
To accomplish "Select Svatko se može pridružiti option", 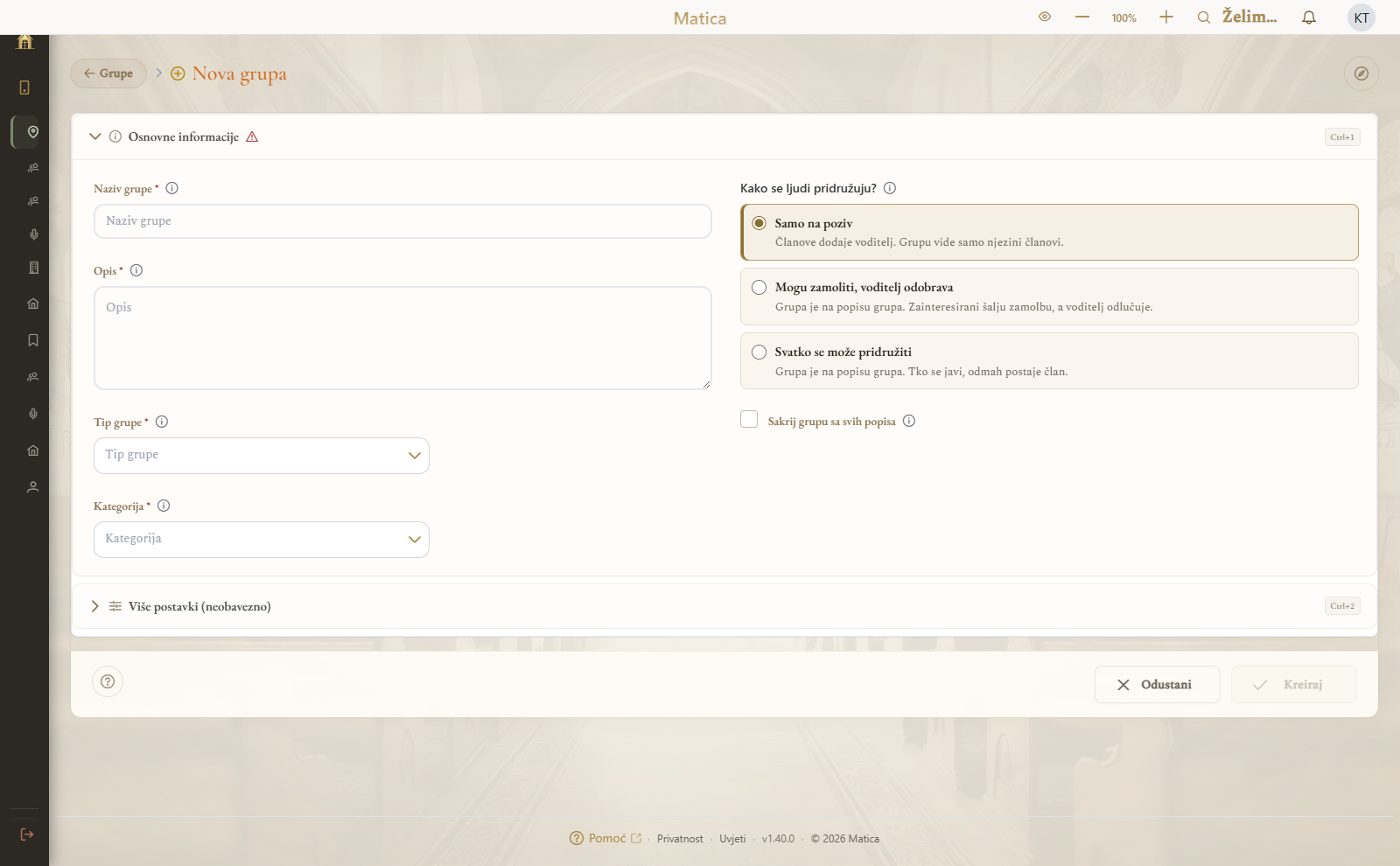I will (x=1049, y=360).
